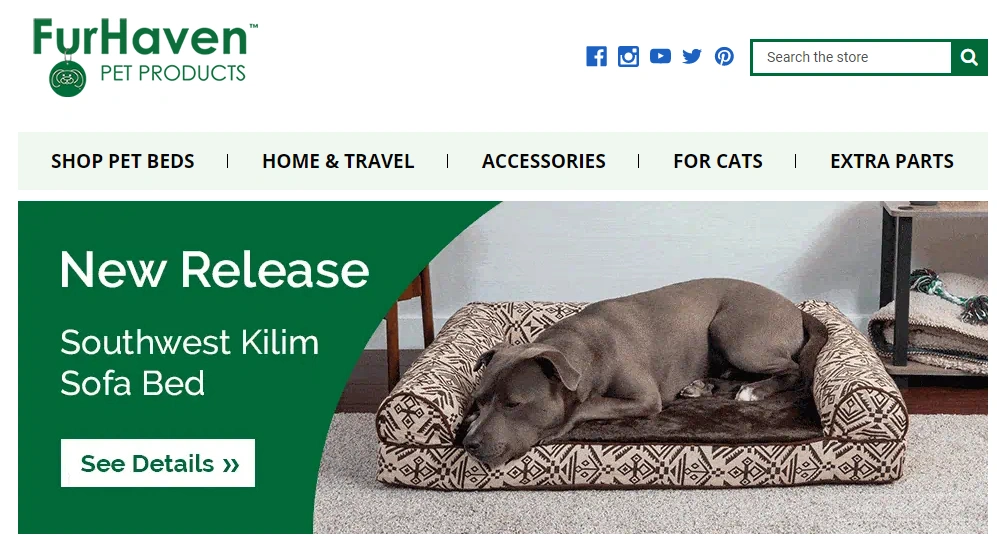
Task: Click the round green pet tag emblem
Action: tap(67, 78)
